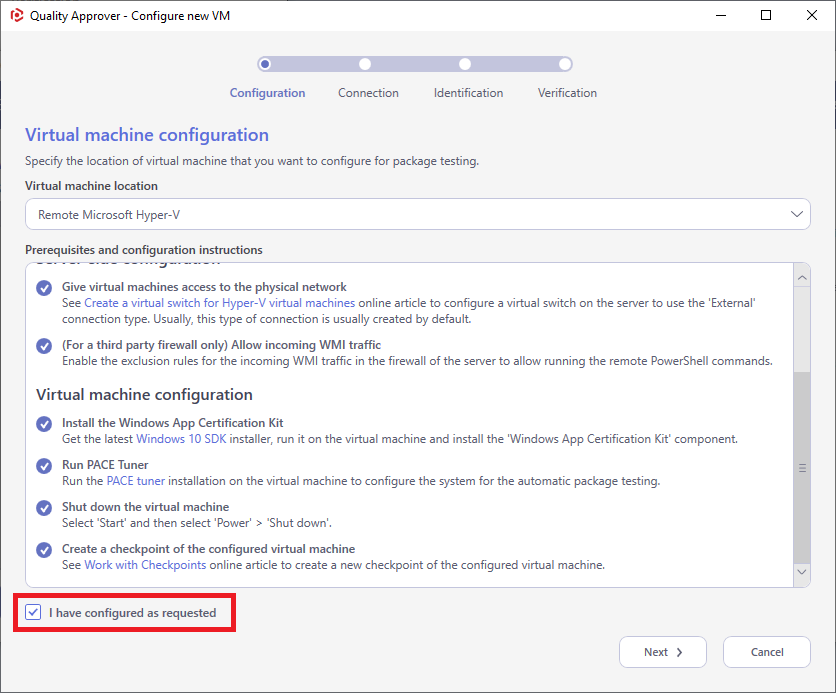
Task: Open the 'PACE tuner' link
Action: pos(136,481)
